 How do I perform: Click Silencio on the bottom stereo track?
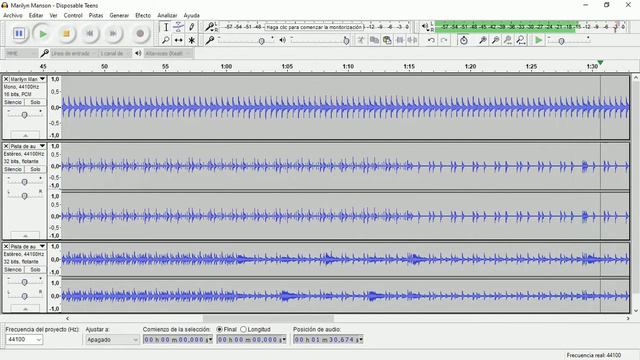(x=13, y=269)
